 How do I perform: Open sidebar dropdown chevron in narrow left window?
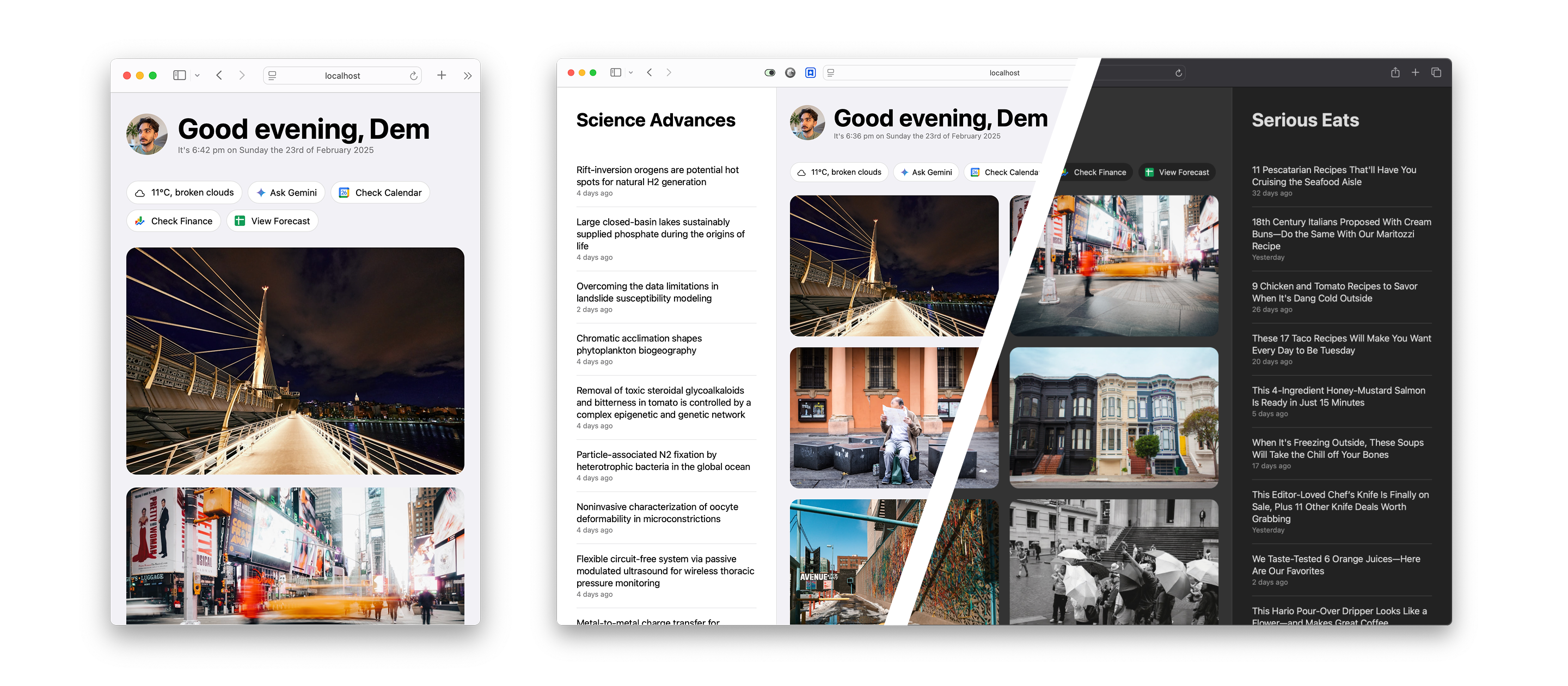197,76
